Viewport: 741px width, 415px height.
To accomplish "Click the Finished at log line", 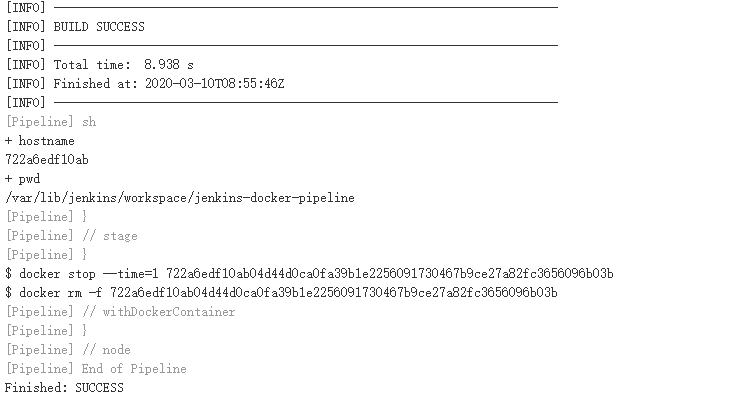I will coord(145,83).
